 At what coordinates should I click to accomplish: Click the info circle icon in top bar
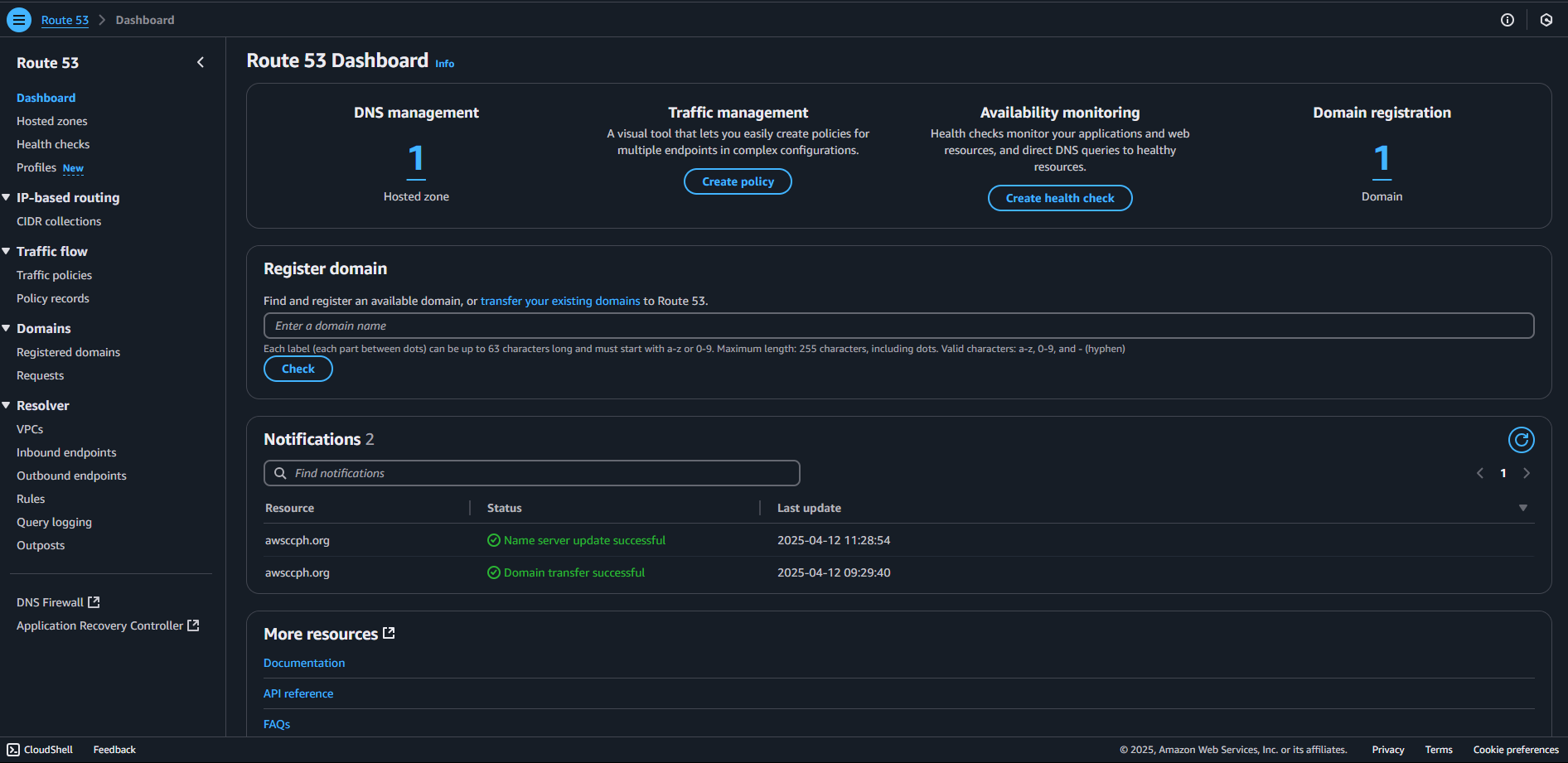(1508, 20)
